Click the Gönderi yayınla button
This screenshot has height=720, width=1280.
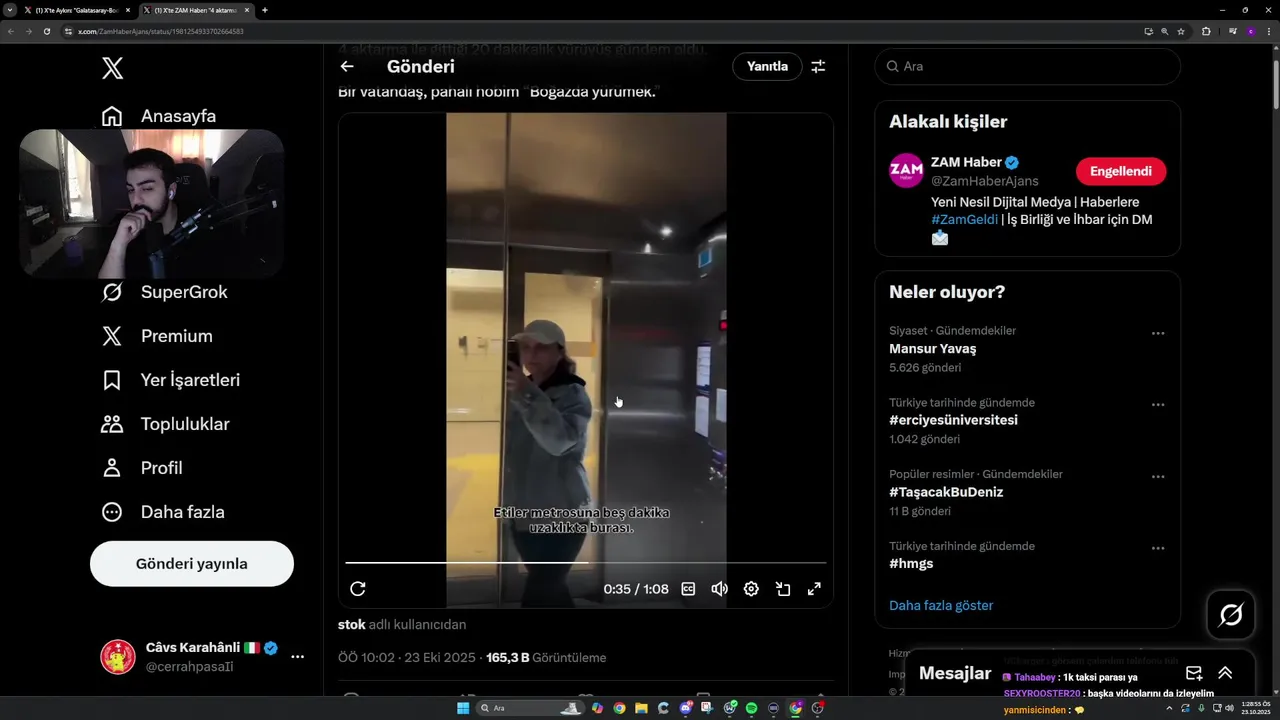(192, 564)
